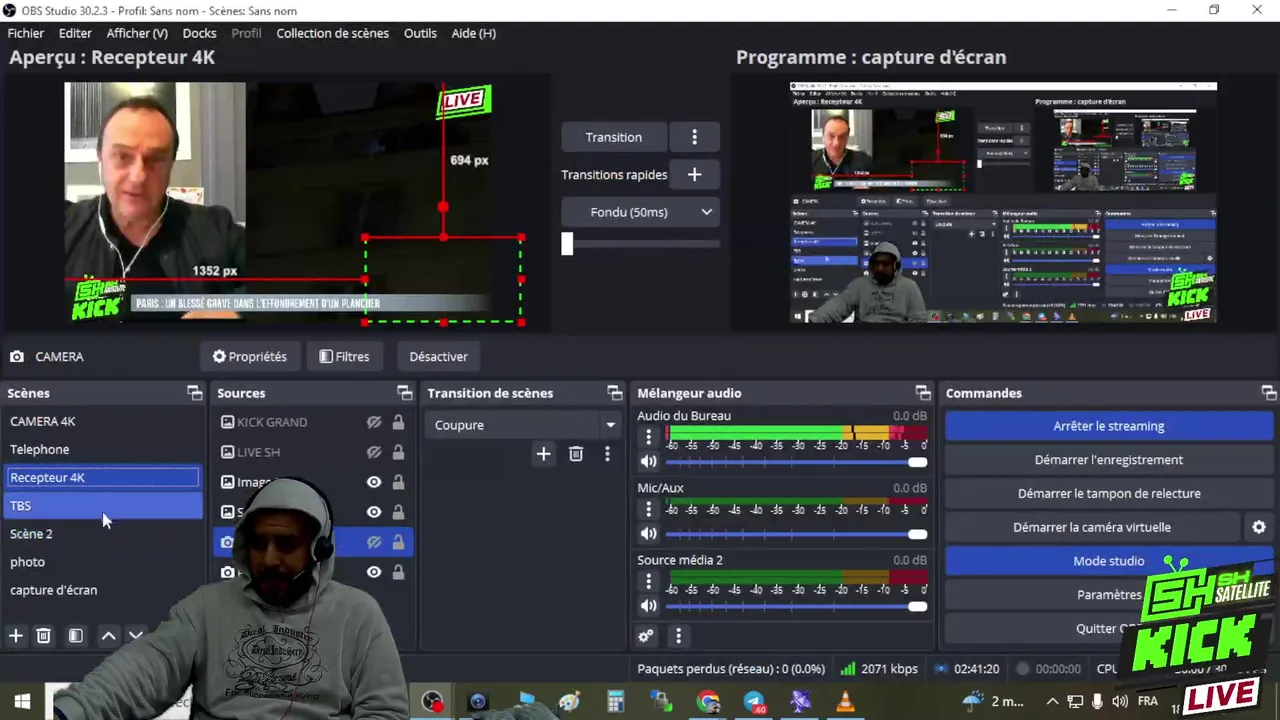
Task: Open scene filters icon in Scènes toolbar
Action: pos(76,636)
